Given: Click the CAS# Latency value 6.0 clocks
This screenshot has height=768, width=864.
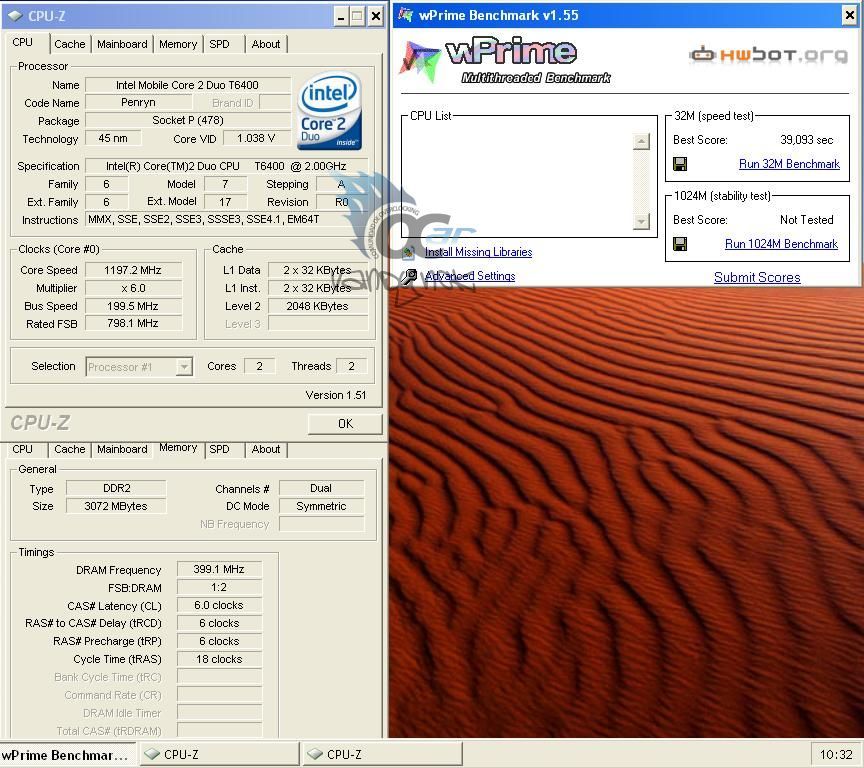Looking at the screenshot, I should coord(219,605).
